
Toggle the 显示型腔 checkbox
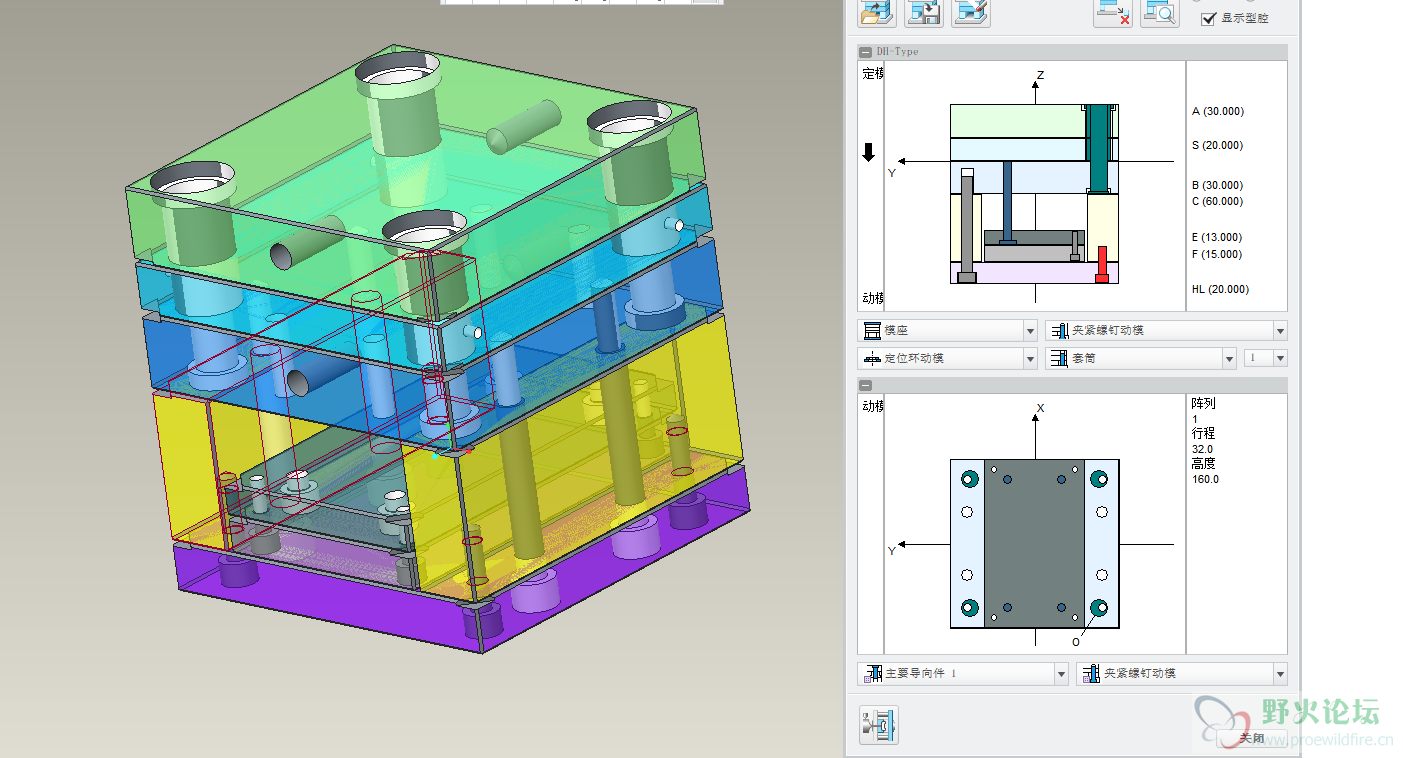(x=1208, y=18)
